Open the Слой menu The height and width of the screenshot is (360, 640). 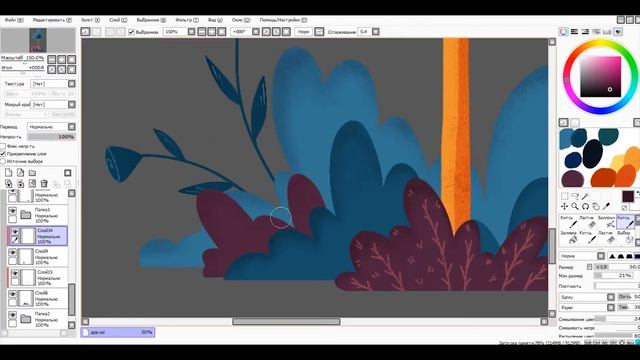118,20
